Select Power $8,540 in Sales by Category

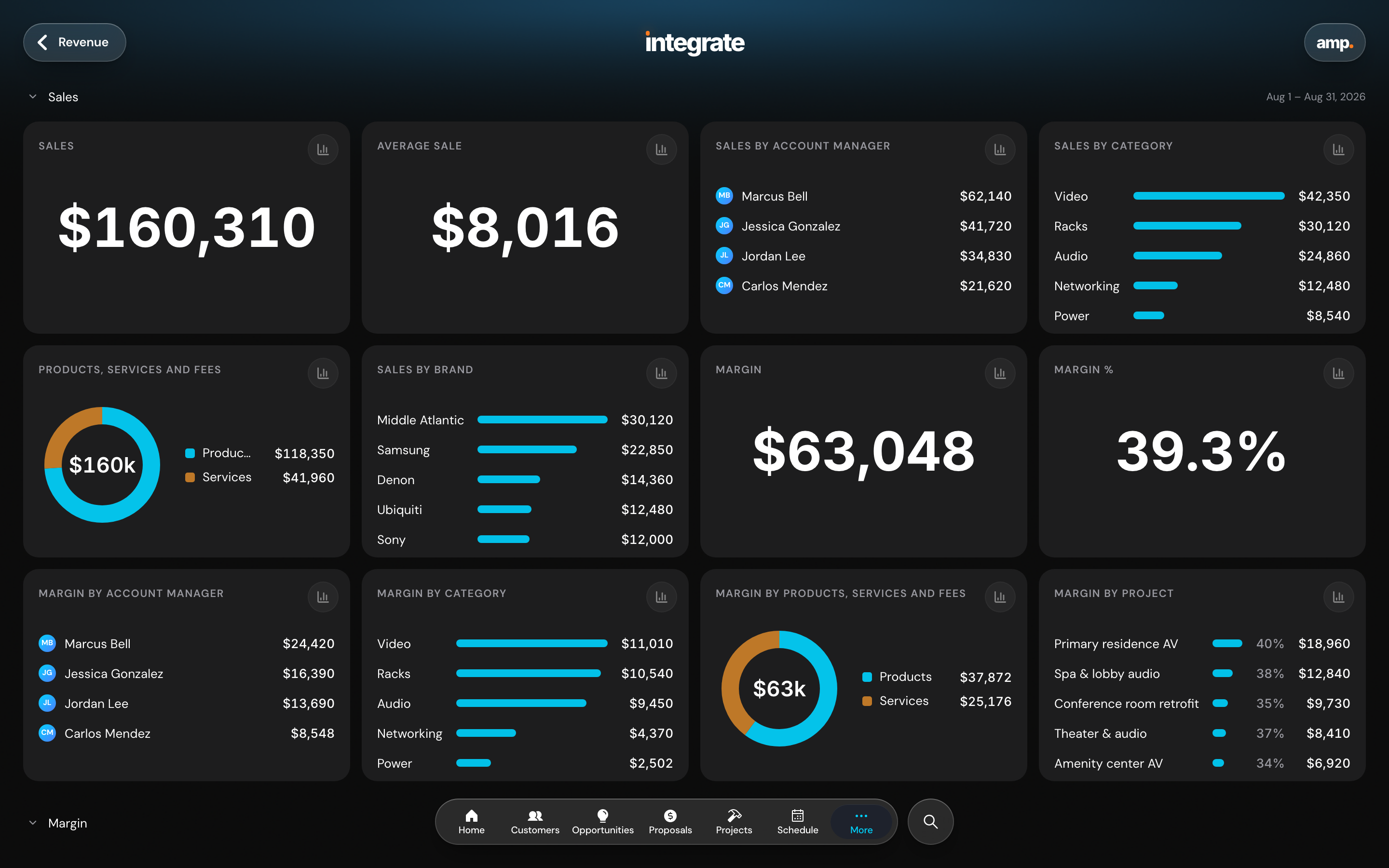(x=1202, y=316)
